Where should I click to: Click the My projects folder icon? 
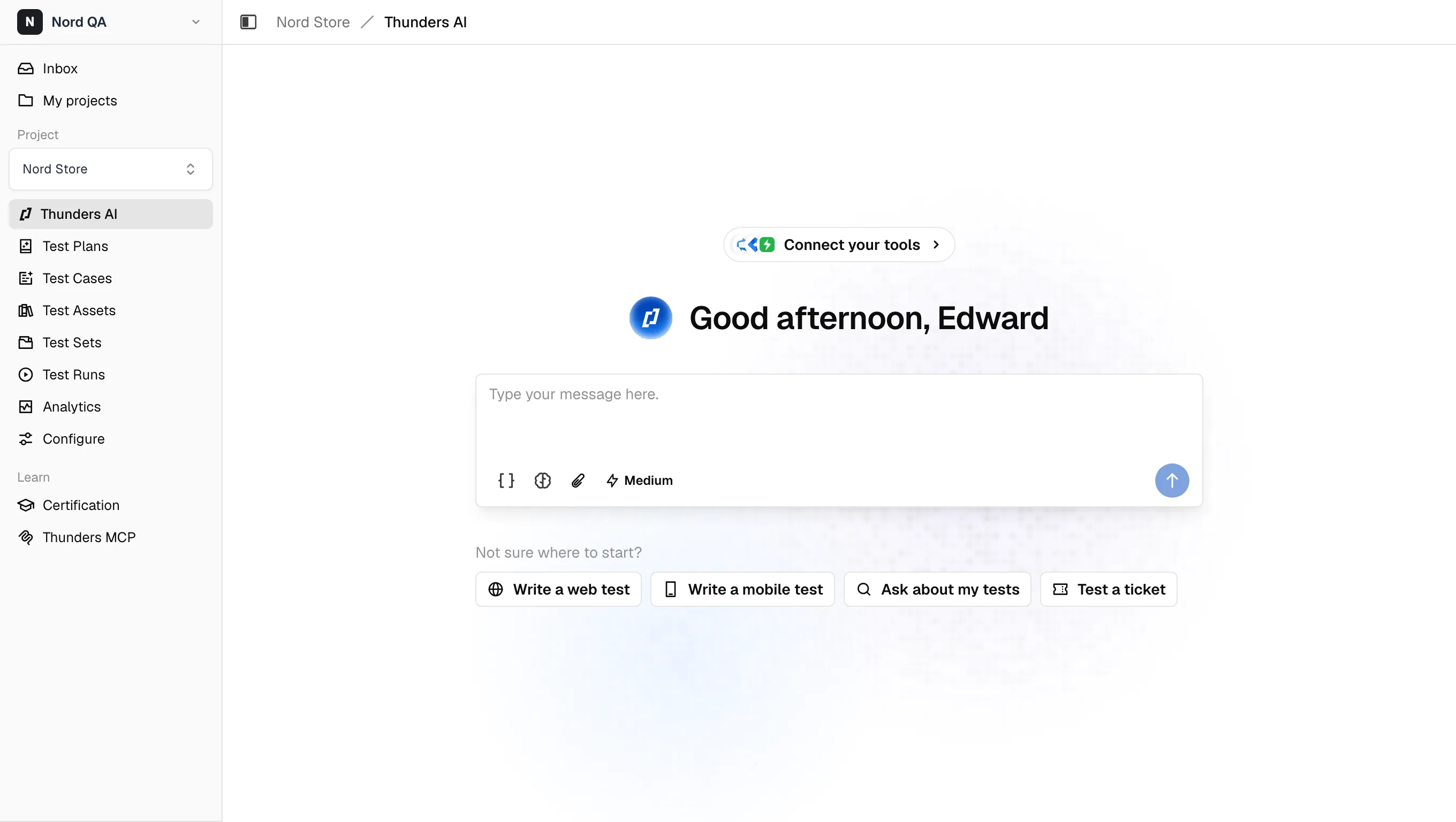click(x=26, y=101)
